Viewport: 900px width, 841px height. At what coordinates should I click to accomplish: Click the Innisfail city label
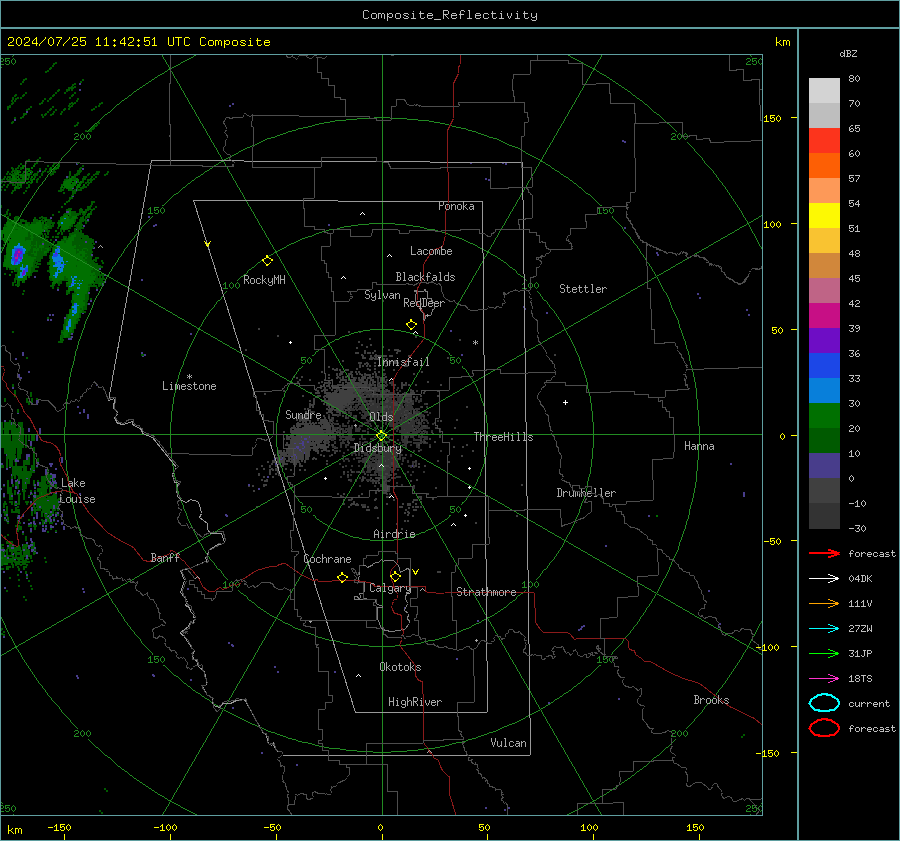pyautogui.click(x=403, y=362)
